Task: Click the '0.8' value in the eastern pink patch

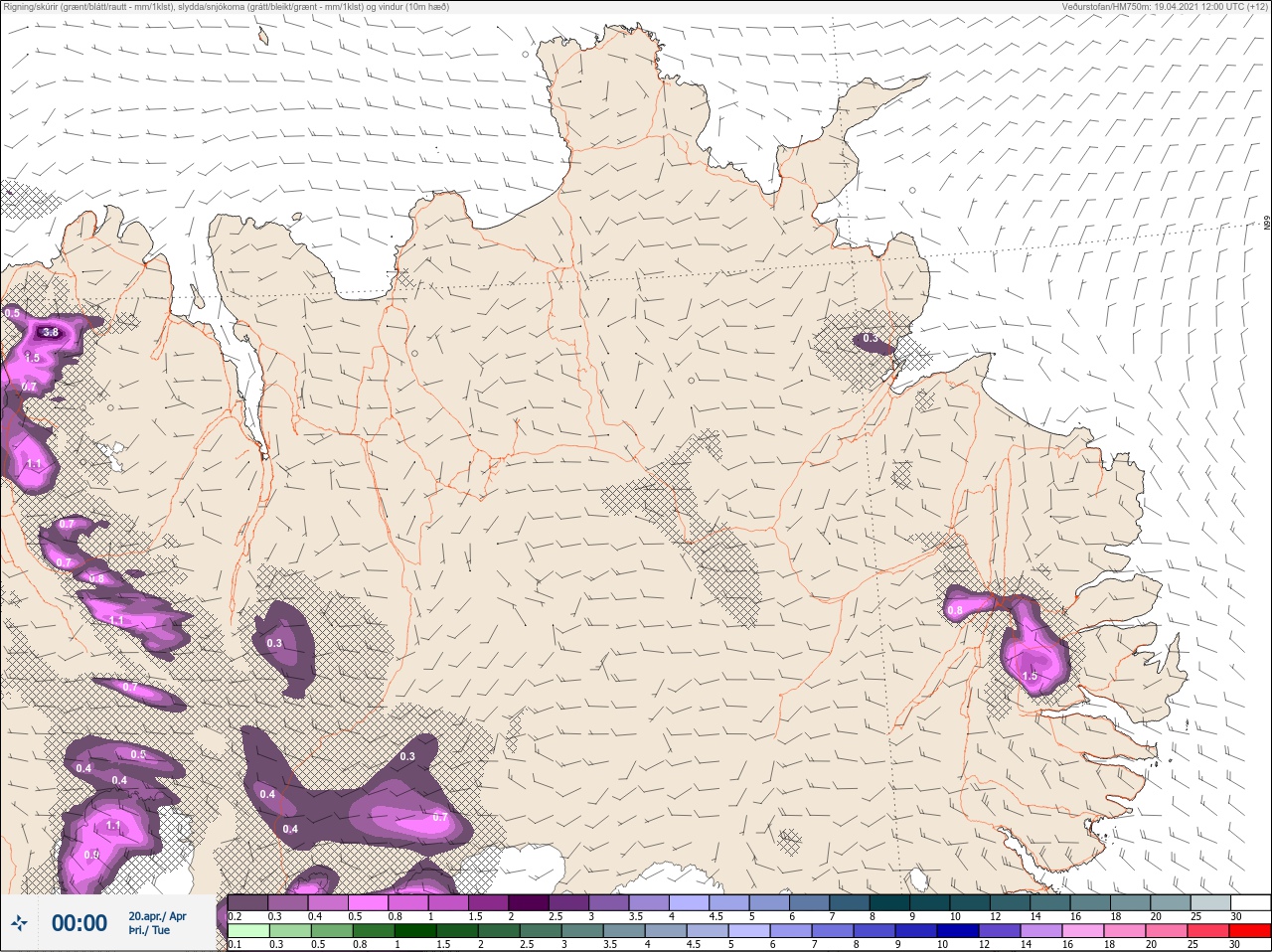Action: coord(955,610)
